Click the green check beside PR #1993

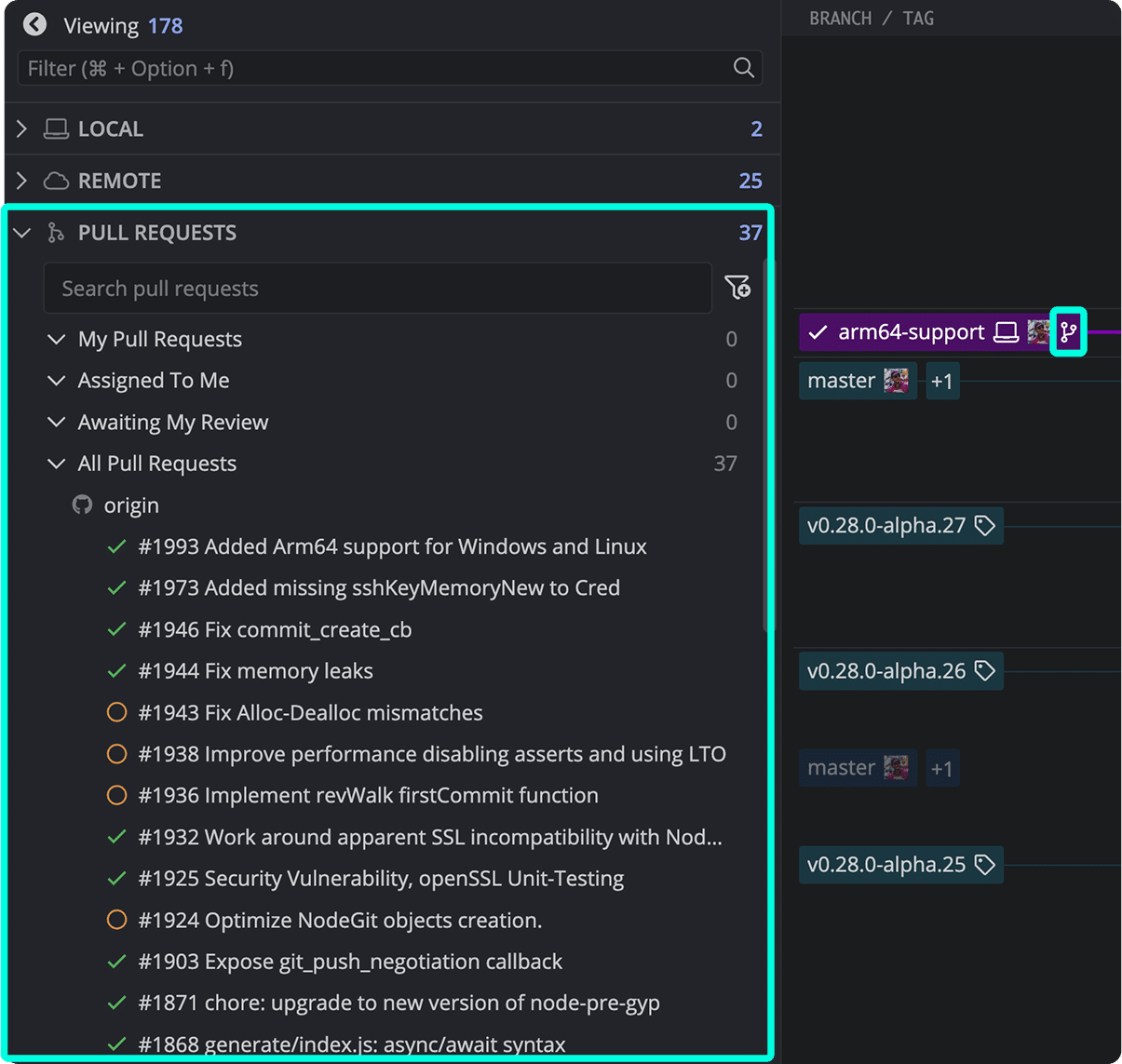tap(116, 546)
